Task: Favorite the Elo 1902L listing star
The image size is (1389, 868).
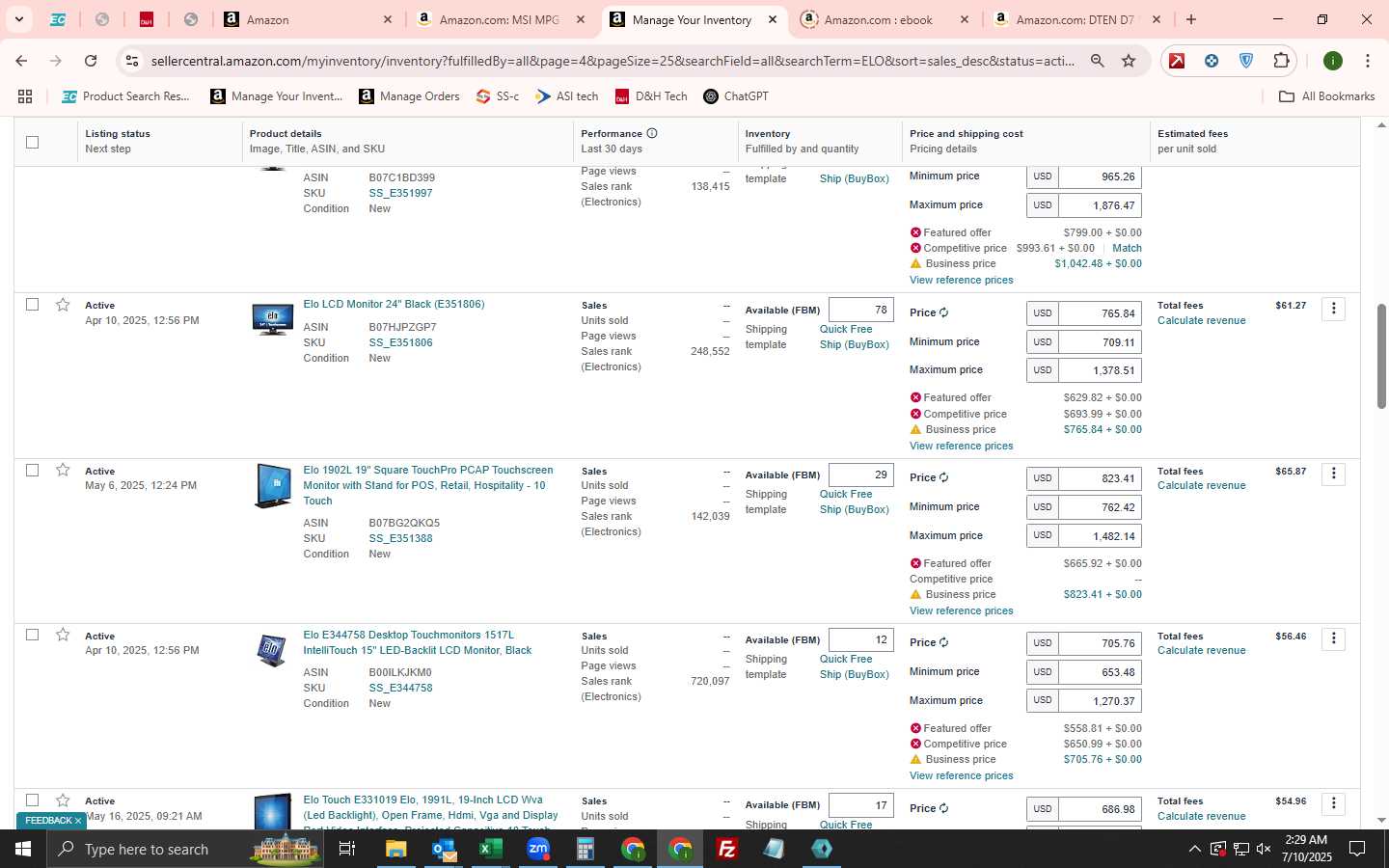Action: tap(63, 470)
